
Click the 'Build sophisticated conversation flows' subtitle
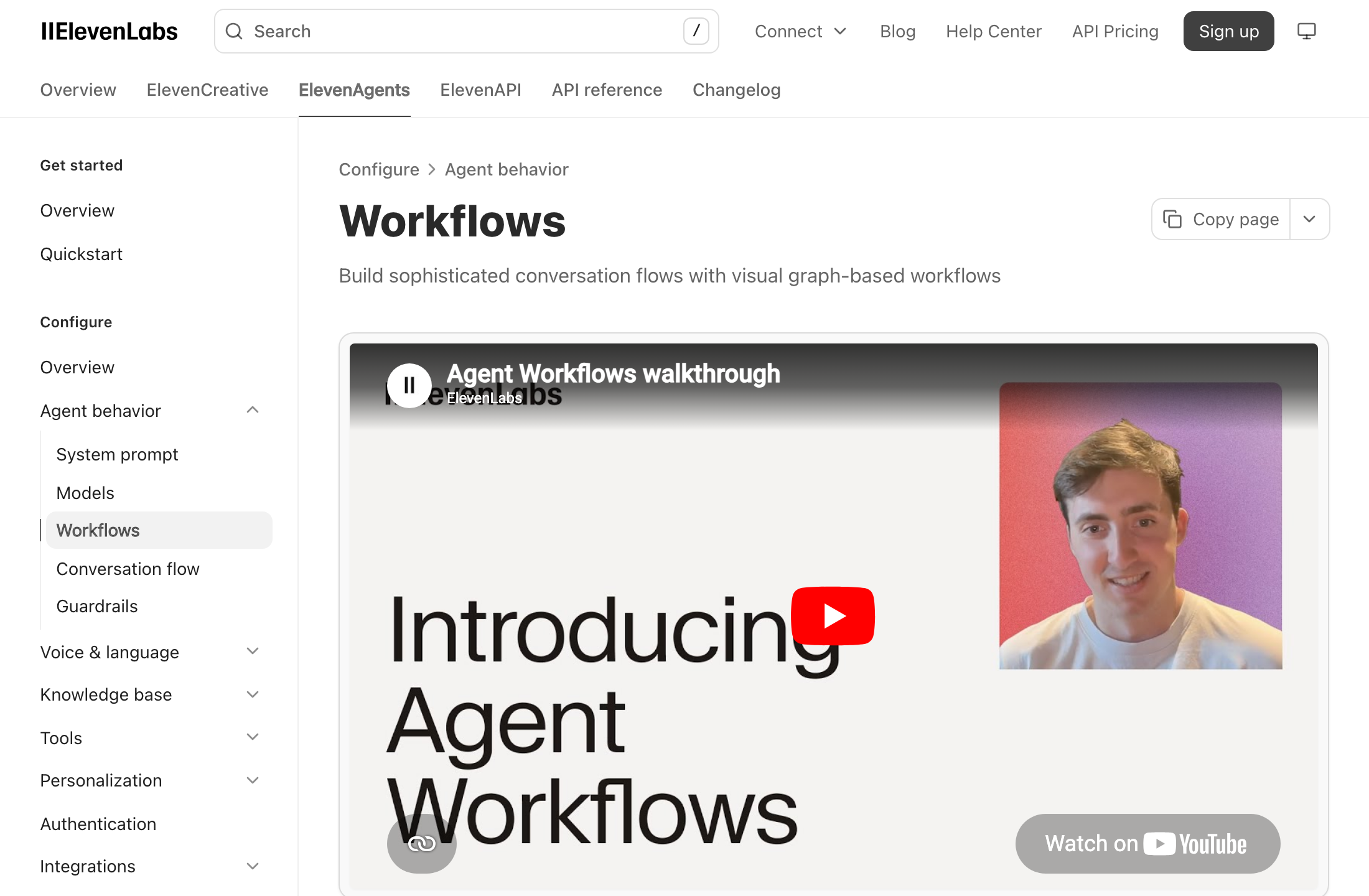(x=670, y=276)
